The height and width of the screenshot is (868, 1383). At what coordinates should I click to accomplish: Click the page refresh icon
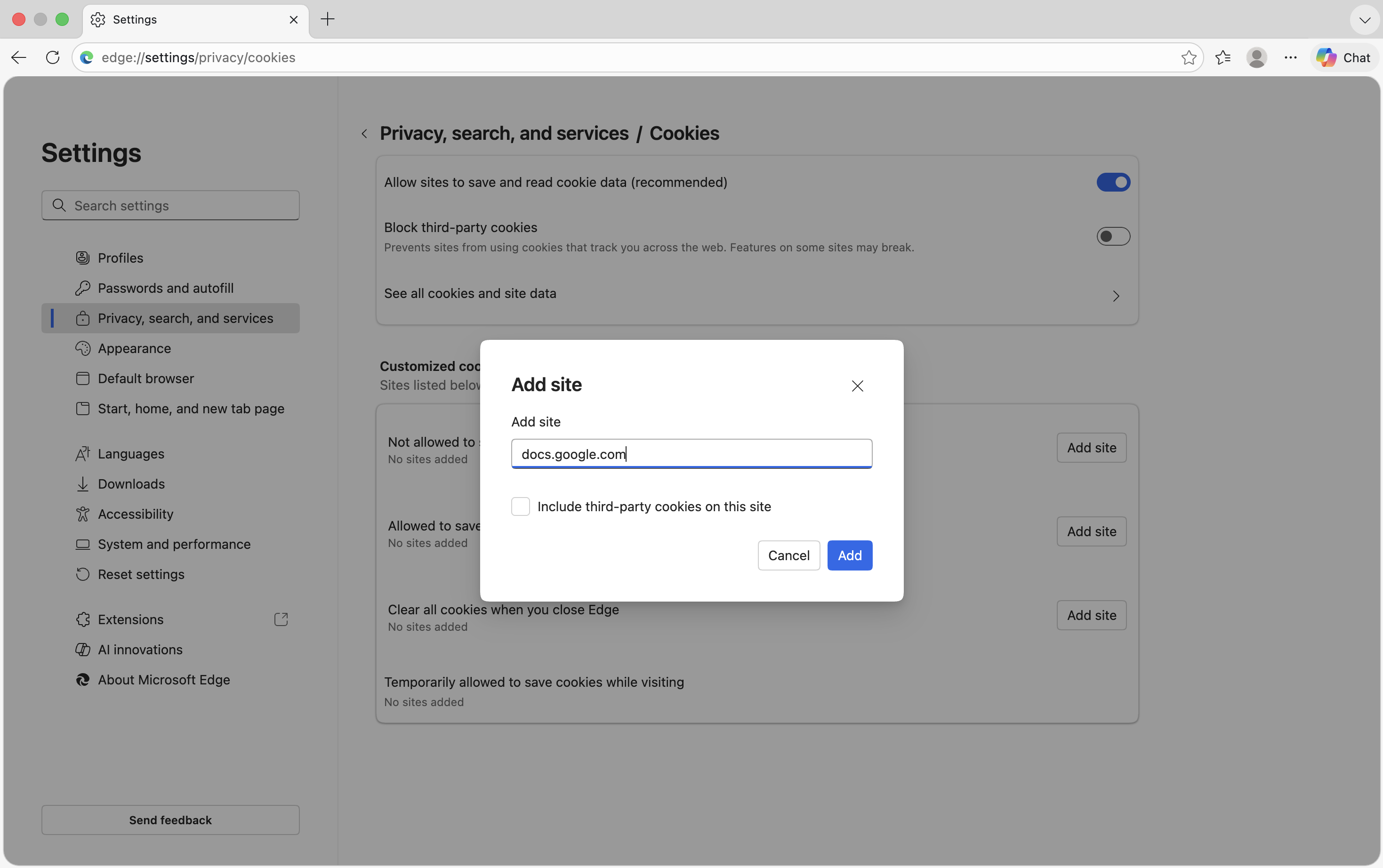(x=52, y=57)
